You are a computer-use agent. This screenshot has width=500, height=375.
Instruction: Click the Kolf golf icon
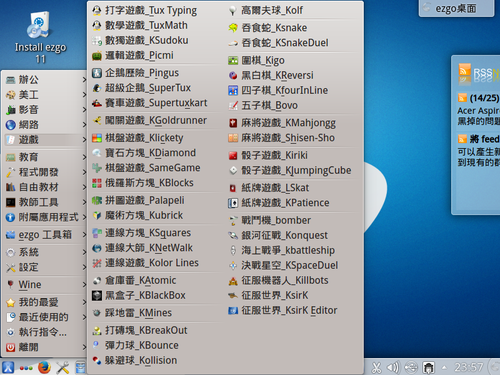233,11
